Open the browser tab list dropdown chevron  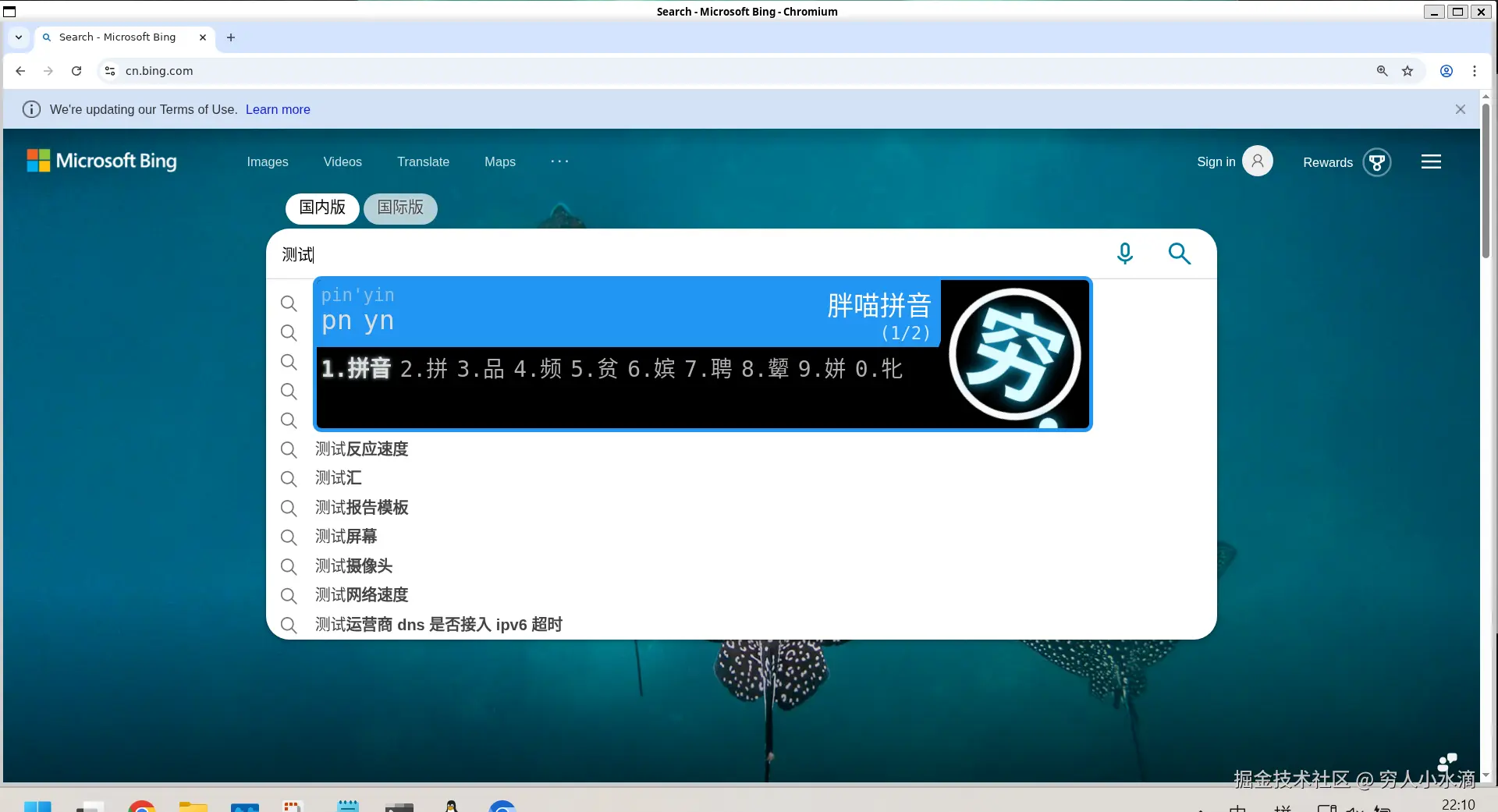click(18, 37)
